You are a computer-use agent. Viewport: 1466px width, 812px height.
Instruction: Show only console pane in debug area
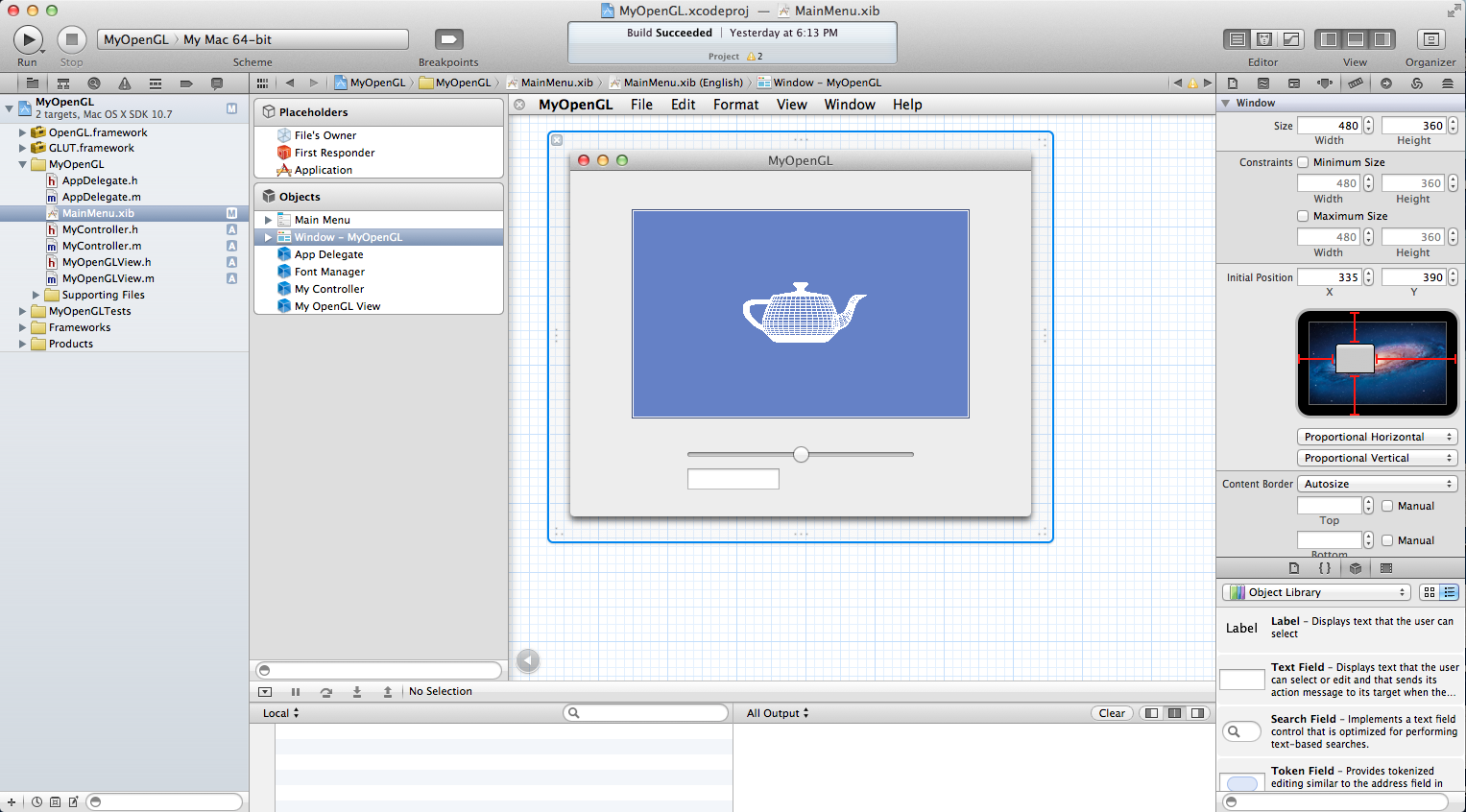pos(1197,713)
